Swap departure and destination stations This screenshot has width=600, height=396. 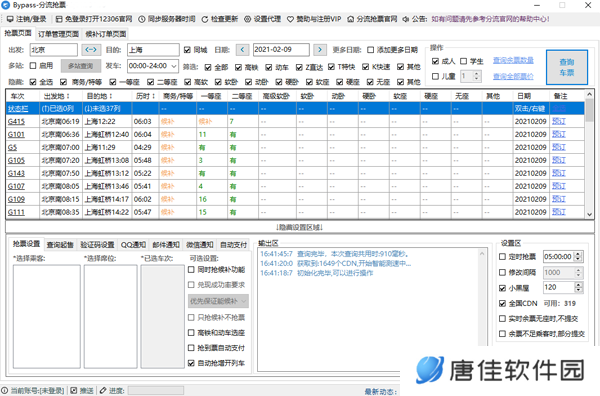click(91, 50)
